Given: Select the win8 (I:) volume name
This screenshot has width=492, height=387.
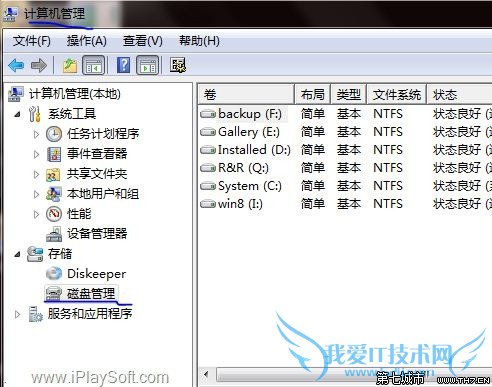Looking at the screenshot, I should click(x=240, y=204).
